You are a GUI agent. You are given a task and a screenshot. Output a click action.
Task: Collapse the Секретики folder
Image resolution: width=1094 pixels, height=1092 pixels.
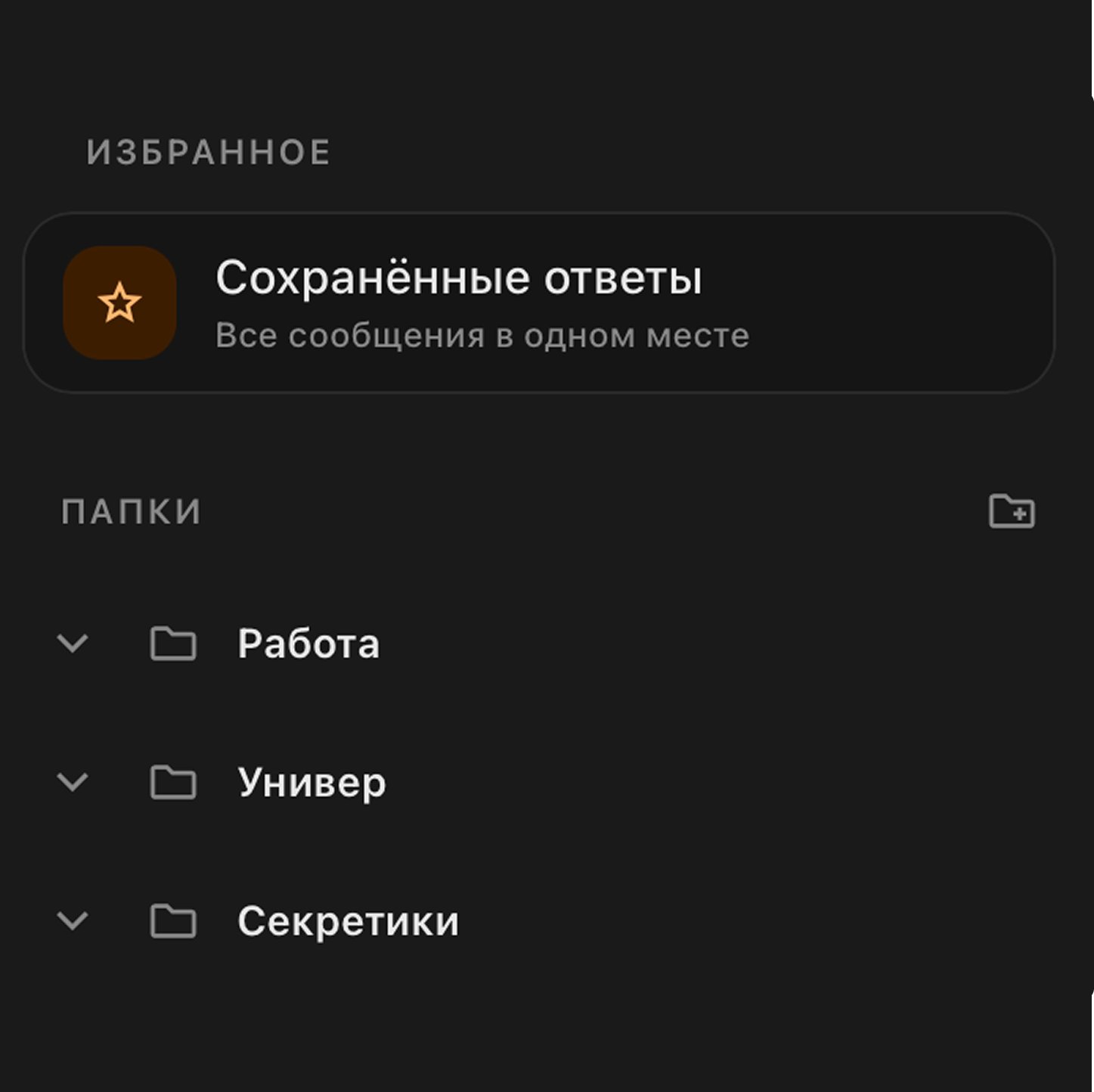[73, 921]
